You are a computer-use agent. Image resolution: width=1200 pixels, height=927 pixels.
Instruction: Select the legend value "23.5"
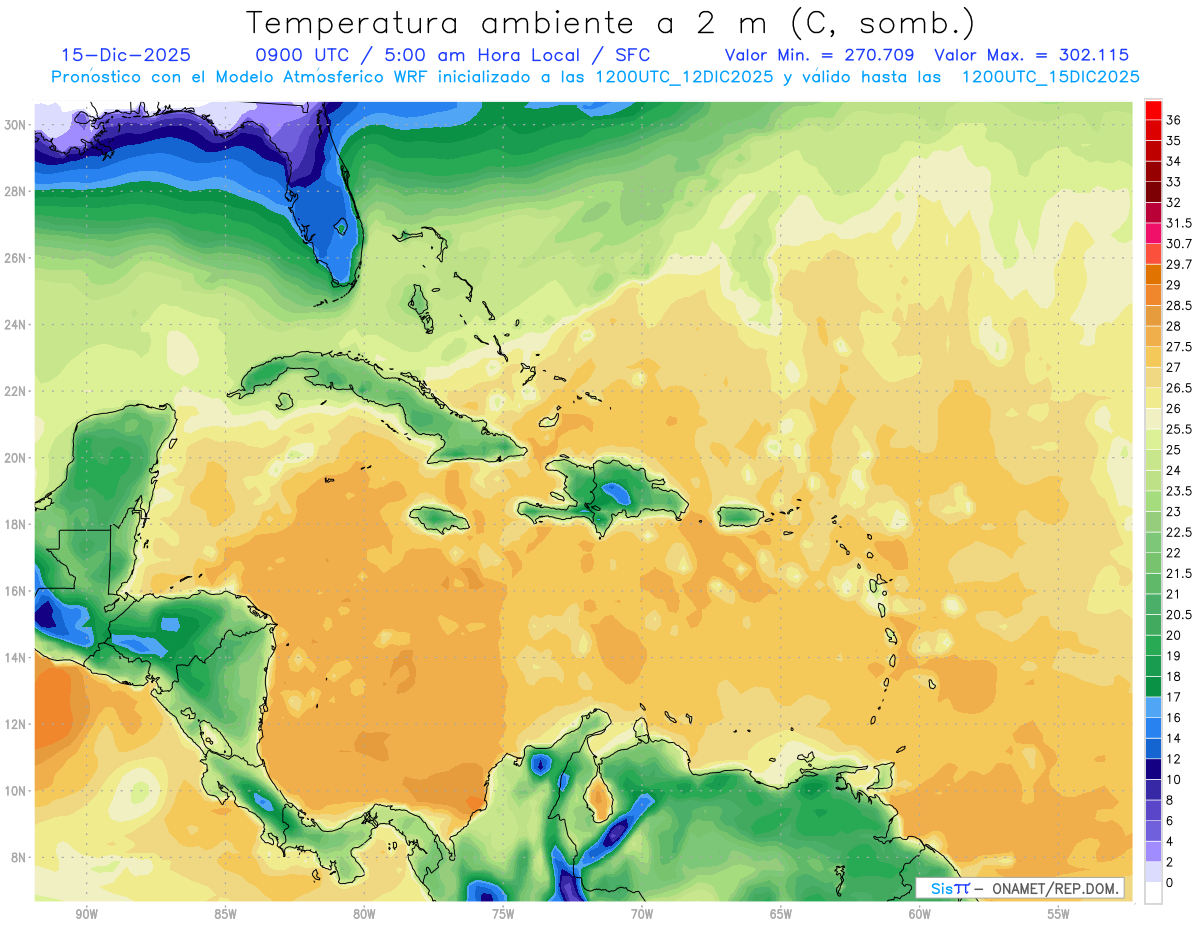(x=1179, y=491)
